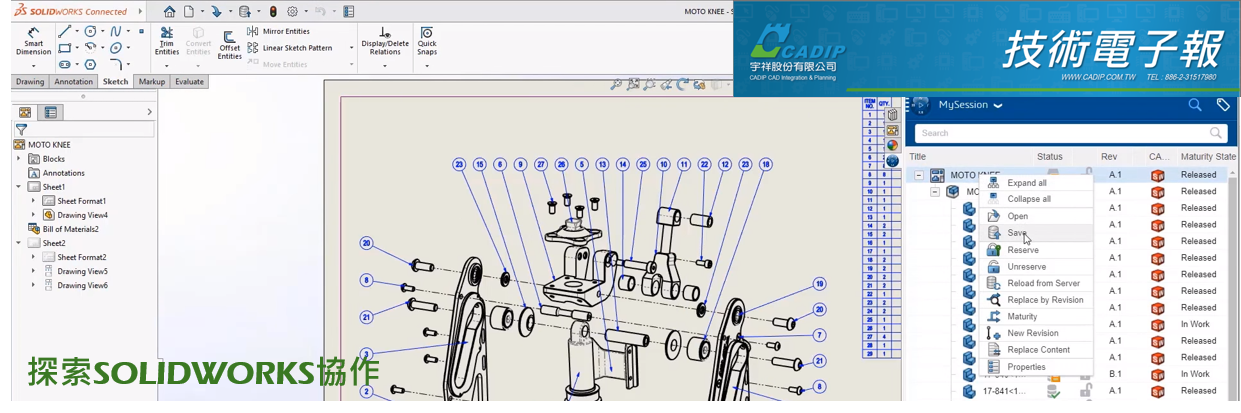This screenshot has width=1241, height=413.
Task: Expand the feature tree panel chevron
Action: (150, 112)
